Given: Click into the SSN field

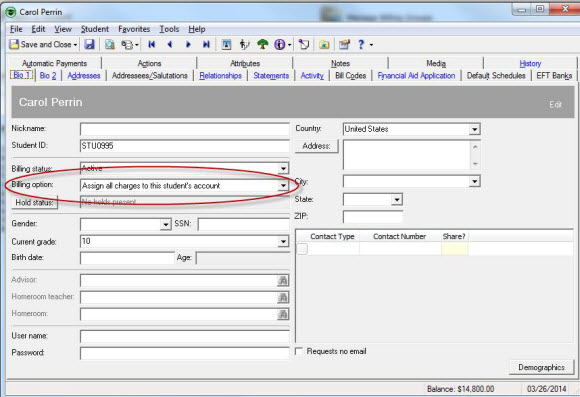Looking at the screenshot, I should tap(243, 224).
